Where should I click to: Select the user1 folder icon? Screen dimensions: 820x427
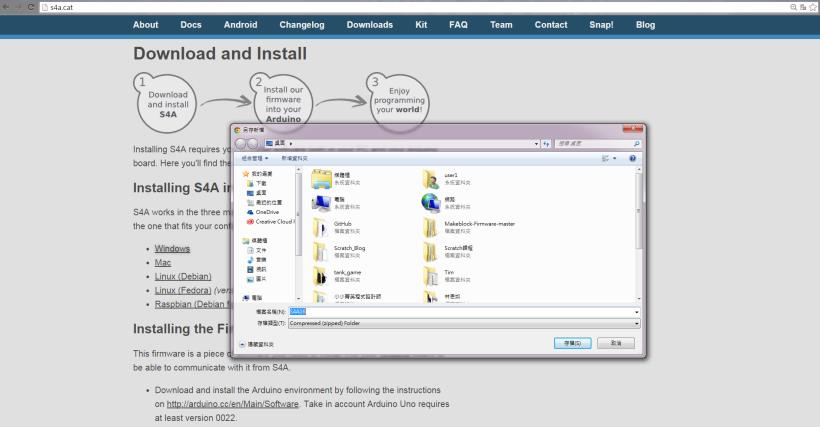[431, 178]
